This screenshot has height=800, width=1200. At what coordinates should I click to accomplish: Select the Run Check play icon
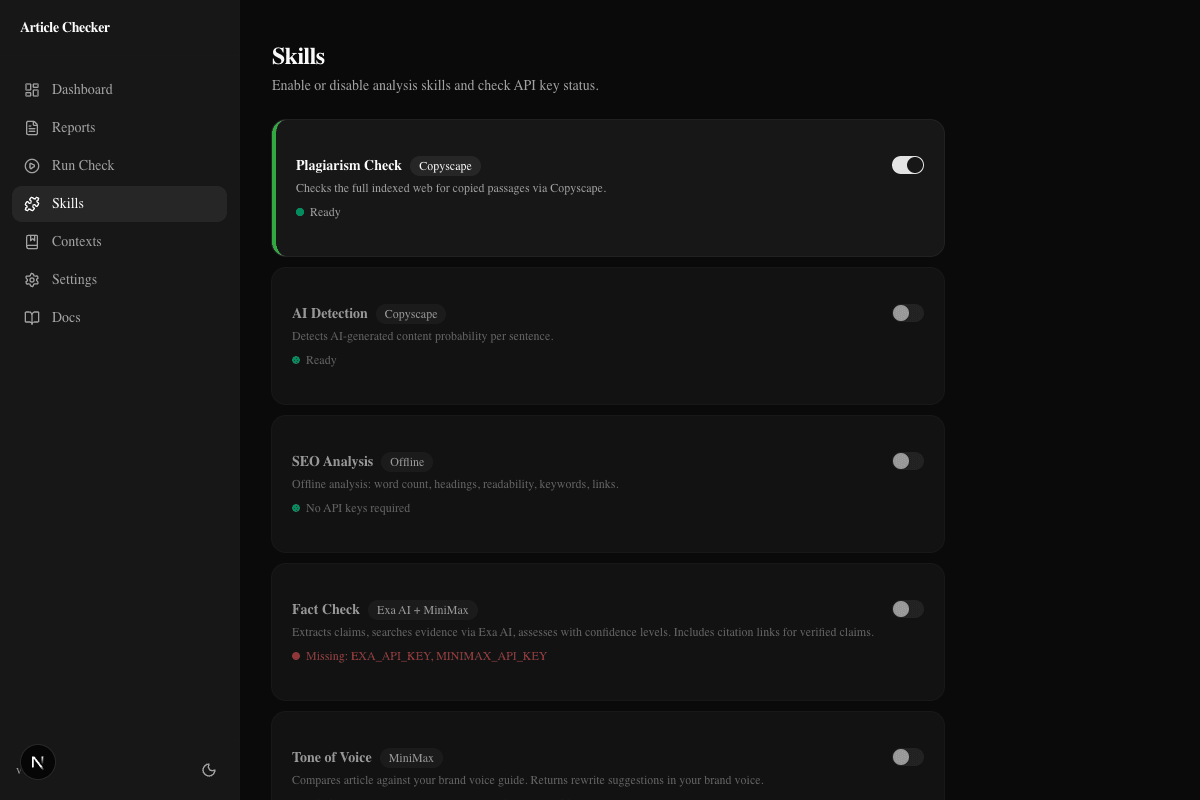pyautogui.click(x=32, y=166)
